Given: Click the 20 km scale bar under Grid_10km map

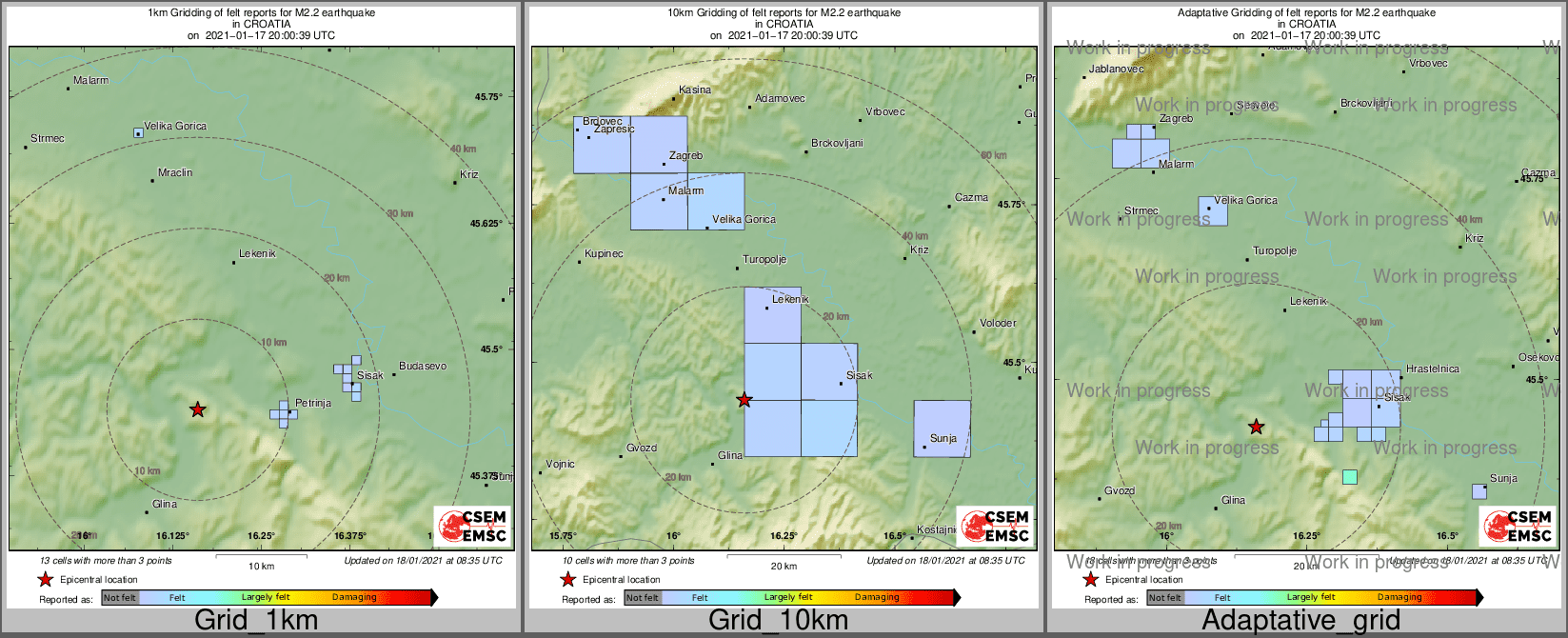Looking at the screenshot, I should pos(784,555).
